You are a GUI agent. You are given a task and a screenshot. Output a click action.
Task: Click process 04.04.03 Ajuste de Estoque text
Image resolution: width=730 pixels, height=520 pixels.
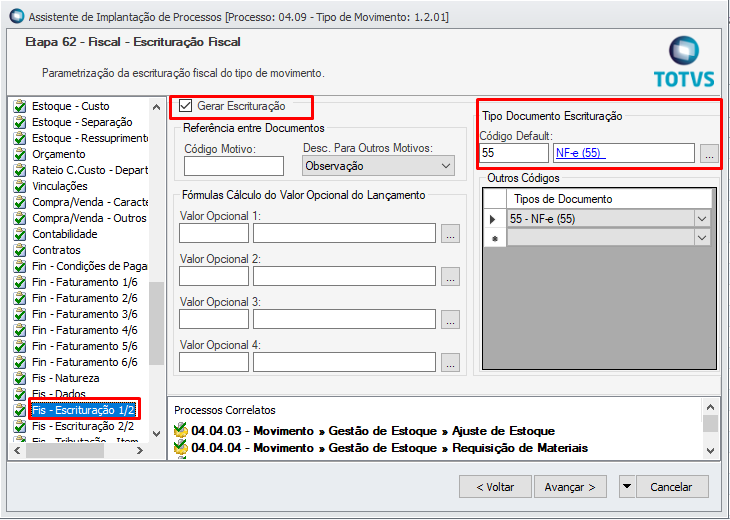pyautogui.click(x=373, y=431)
